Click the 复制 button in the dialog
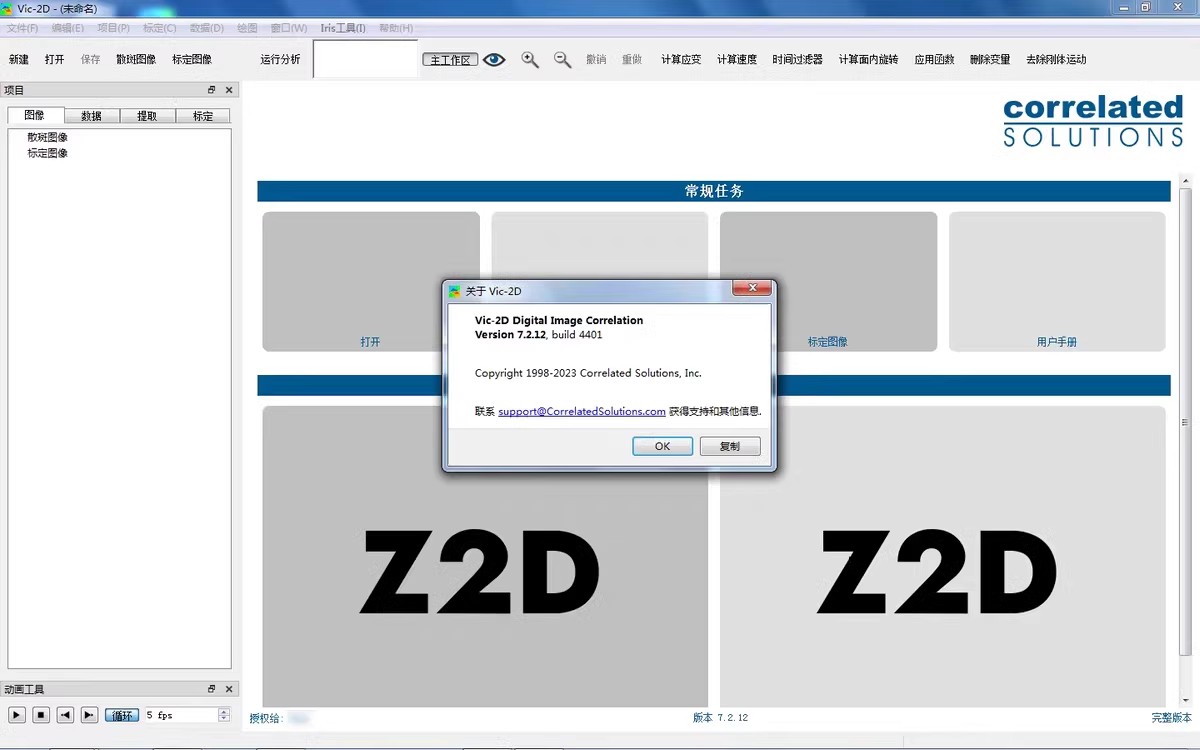Viewport: 1200px width, 750px height. click(x=730, y=446)
